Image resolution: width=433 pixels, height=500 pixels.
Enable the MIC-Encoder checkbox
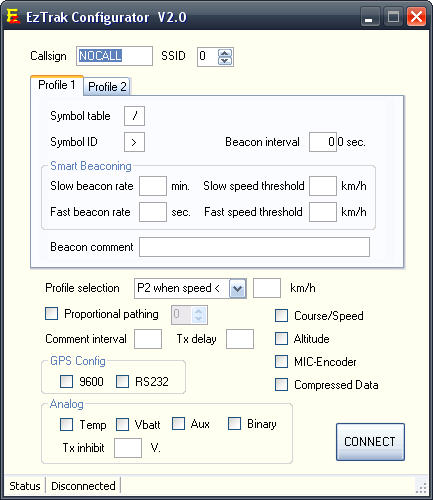click(x=281, y=362)
